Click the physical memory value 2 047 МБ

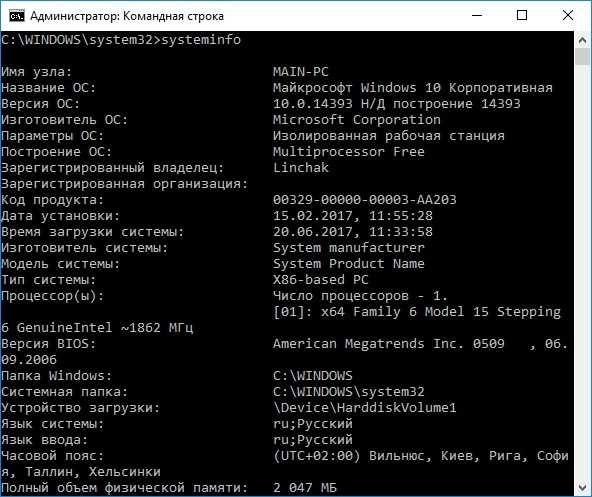305,487
